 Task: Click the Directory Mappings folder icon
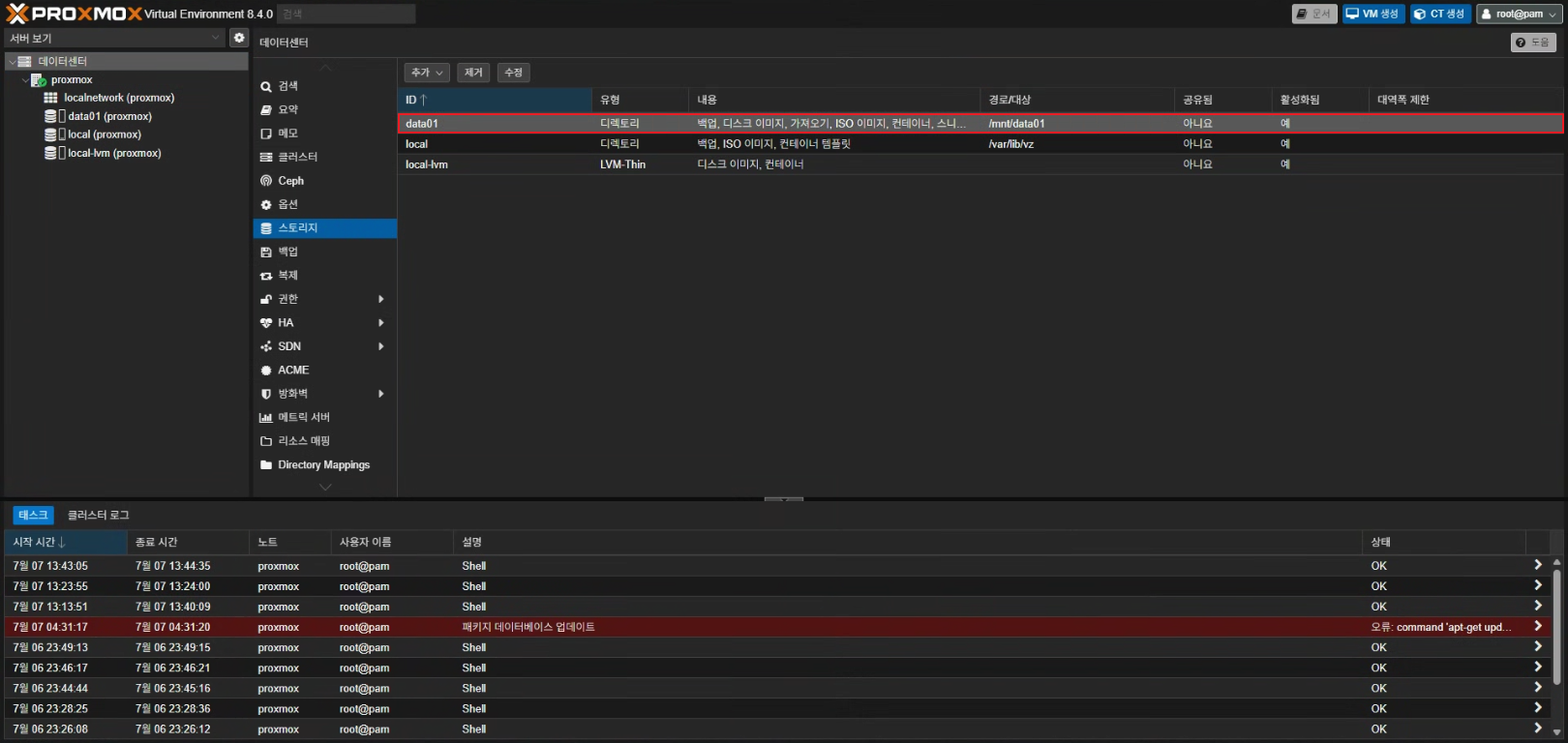click(266, 465)
